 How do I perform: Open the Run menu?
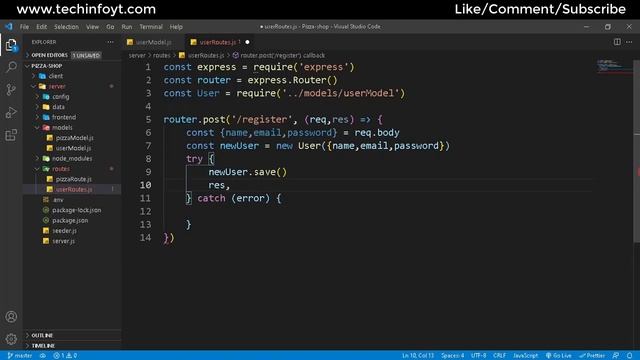[127, 27]
